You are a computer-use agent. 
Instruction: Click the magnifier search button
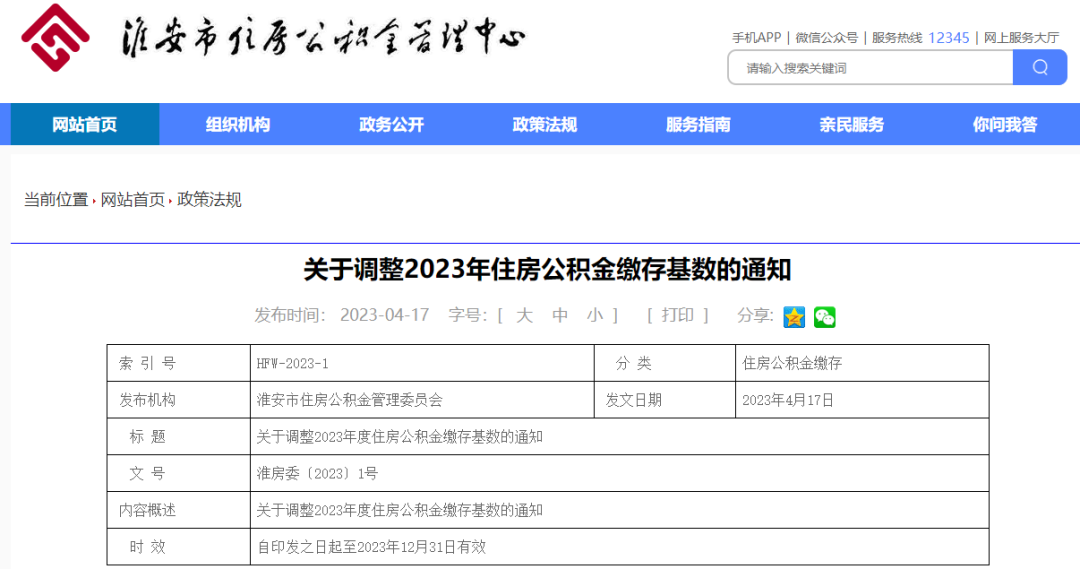pos(1039,68)
